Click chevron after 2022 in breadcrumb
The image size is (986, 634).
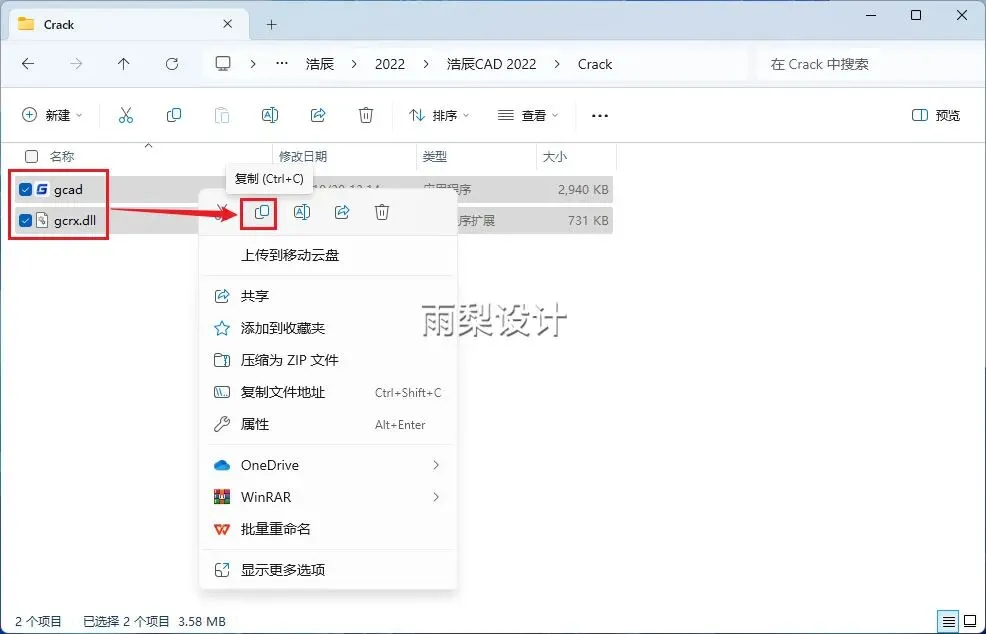426,64
